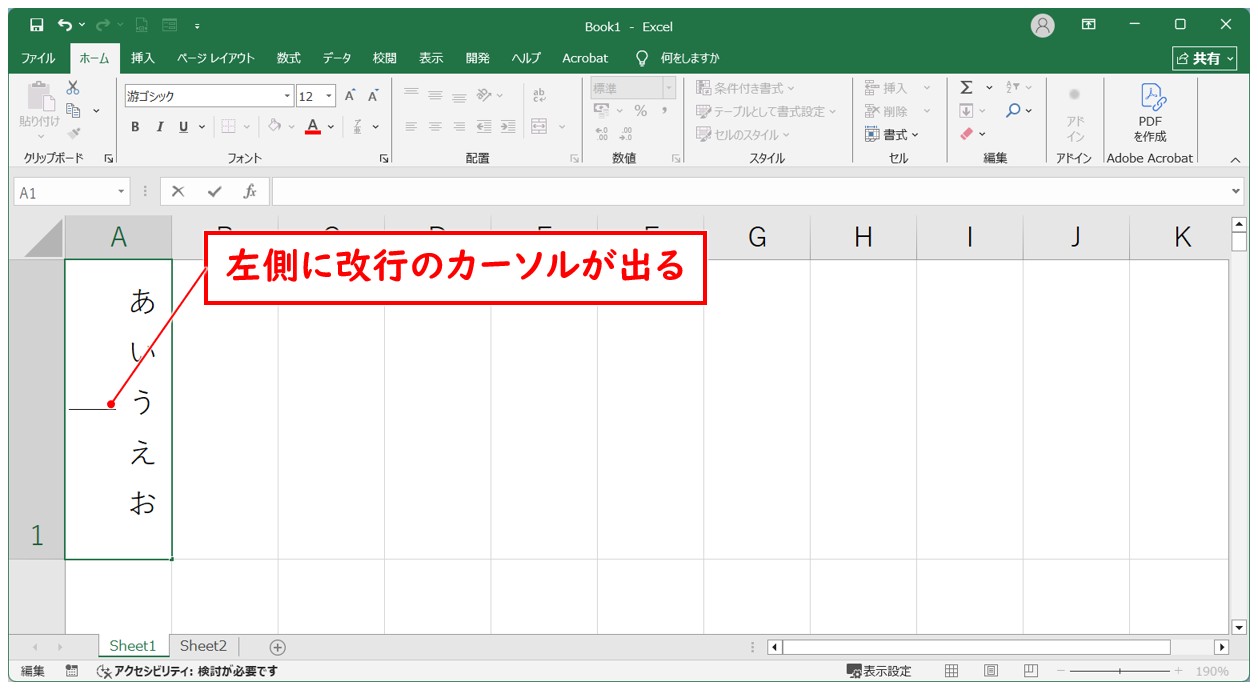
Task: Open the font settings dialog launcher
Action: point(384,158)
